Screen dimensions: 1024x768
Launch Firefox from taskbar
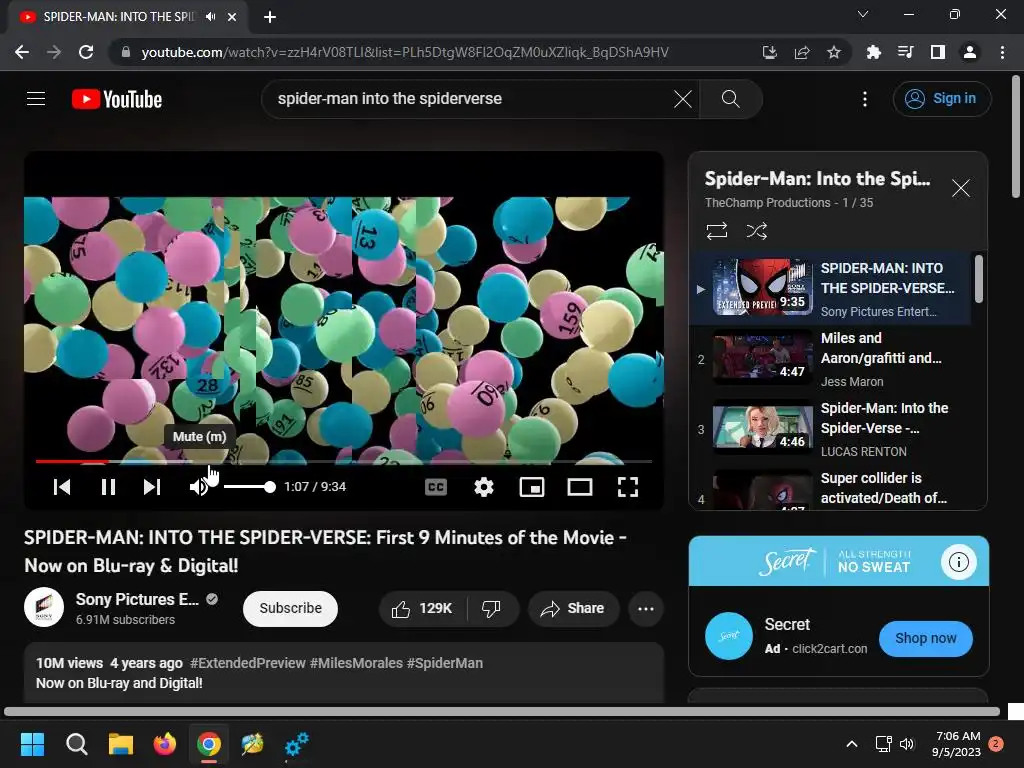click(165, 744)
